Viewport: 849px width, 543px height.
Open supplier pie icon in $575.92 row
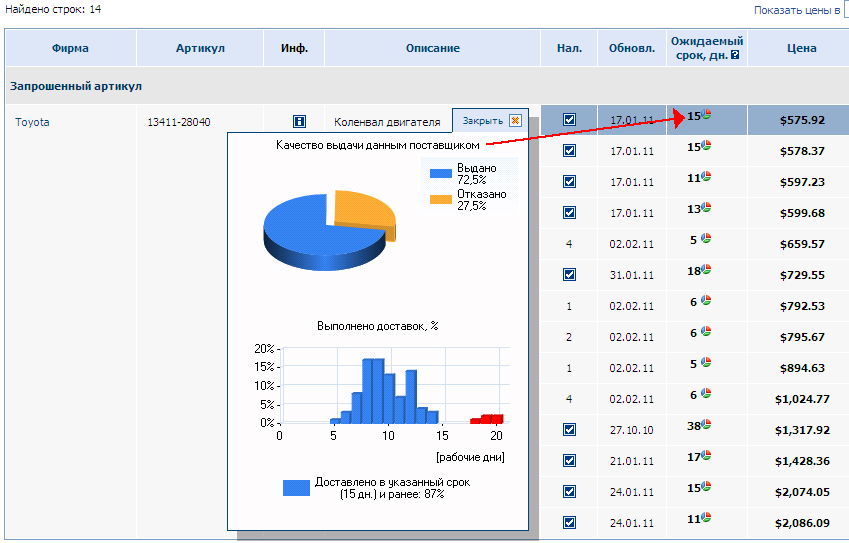[x=706, y=114]
